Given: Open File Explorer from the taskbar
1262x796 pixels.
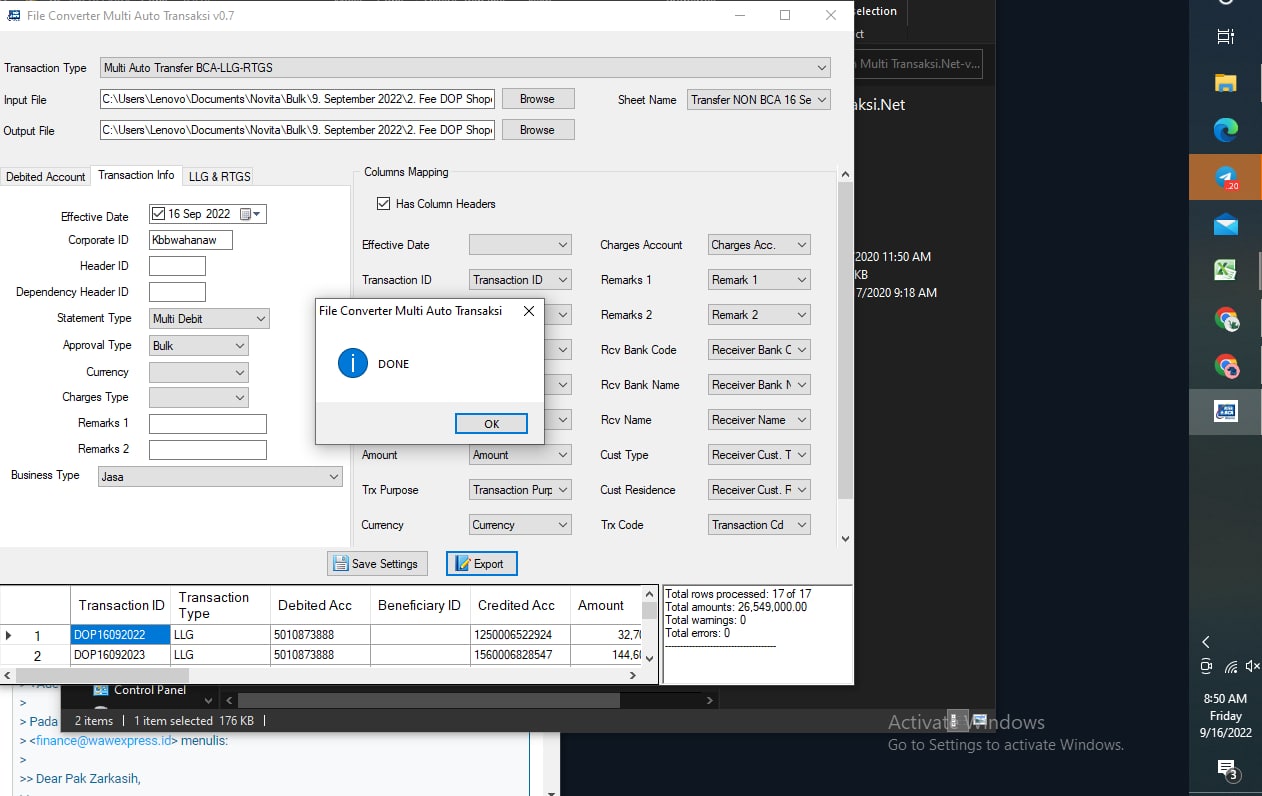Looking at the screenshot, I should pyautogui.click(x=1226, y=83).
